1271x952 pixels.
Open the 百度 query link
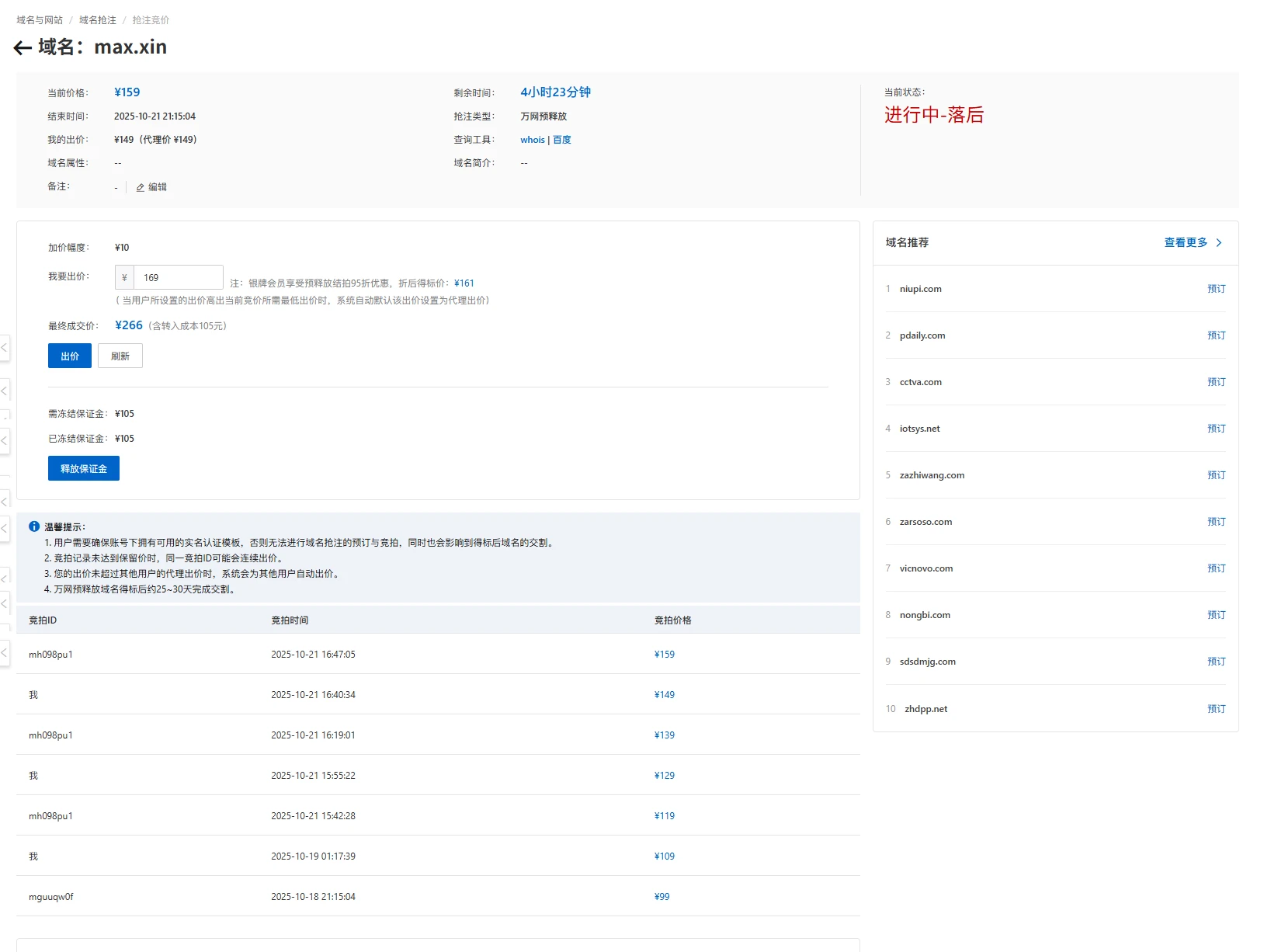pyautogui.click(x=562, y=140)
